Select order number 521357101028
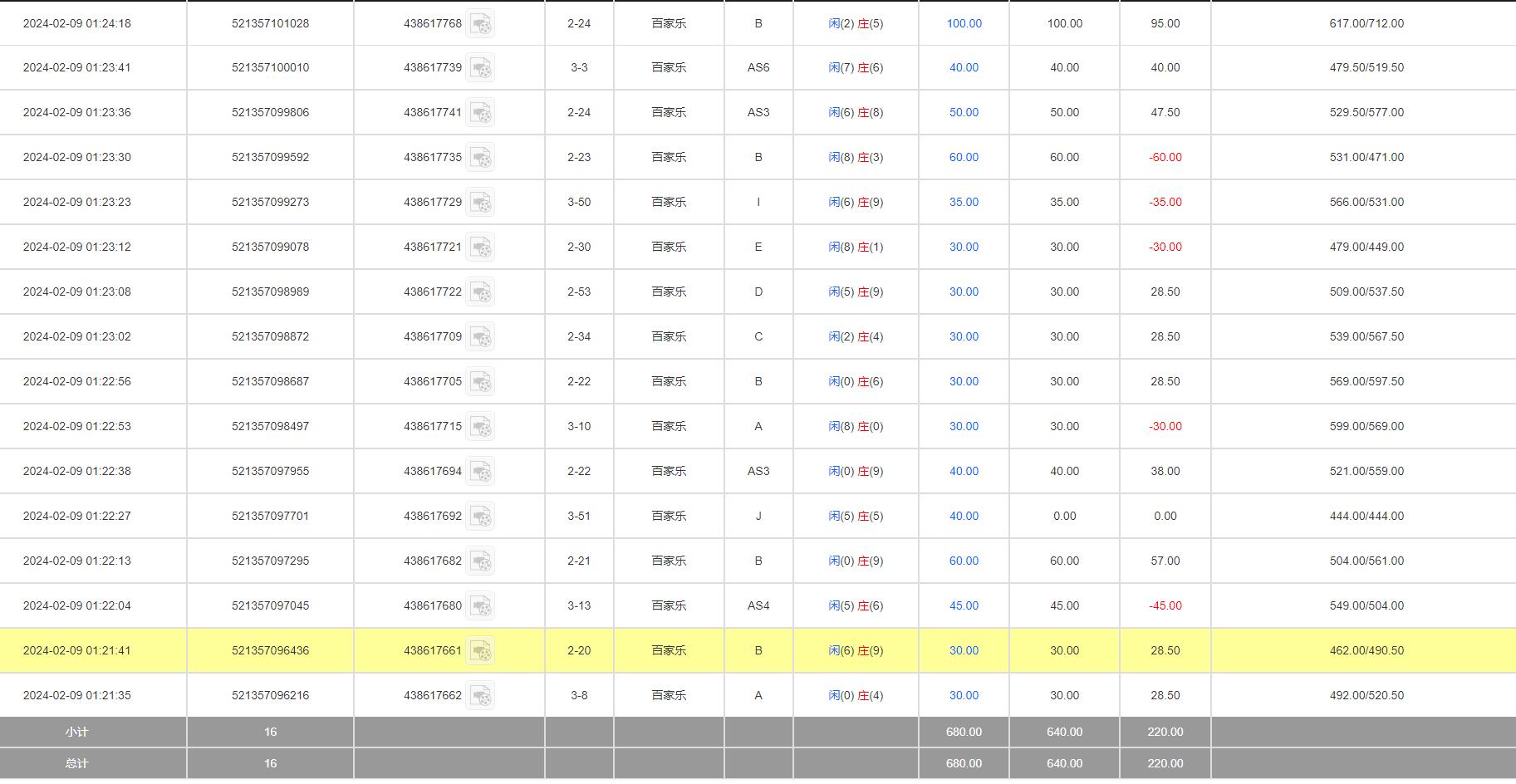 [271, 23]
